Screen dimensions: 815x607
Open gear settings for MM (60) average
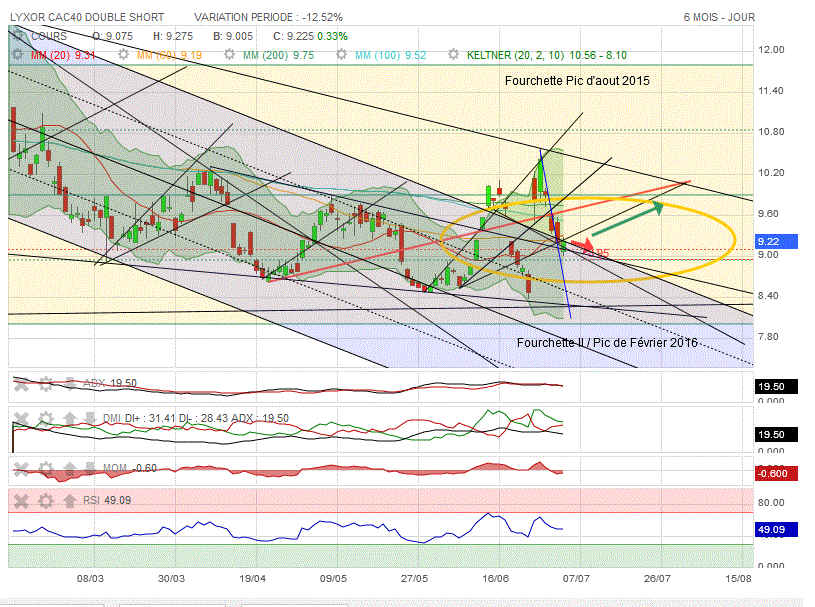click(x=123, y=55)
